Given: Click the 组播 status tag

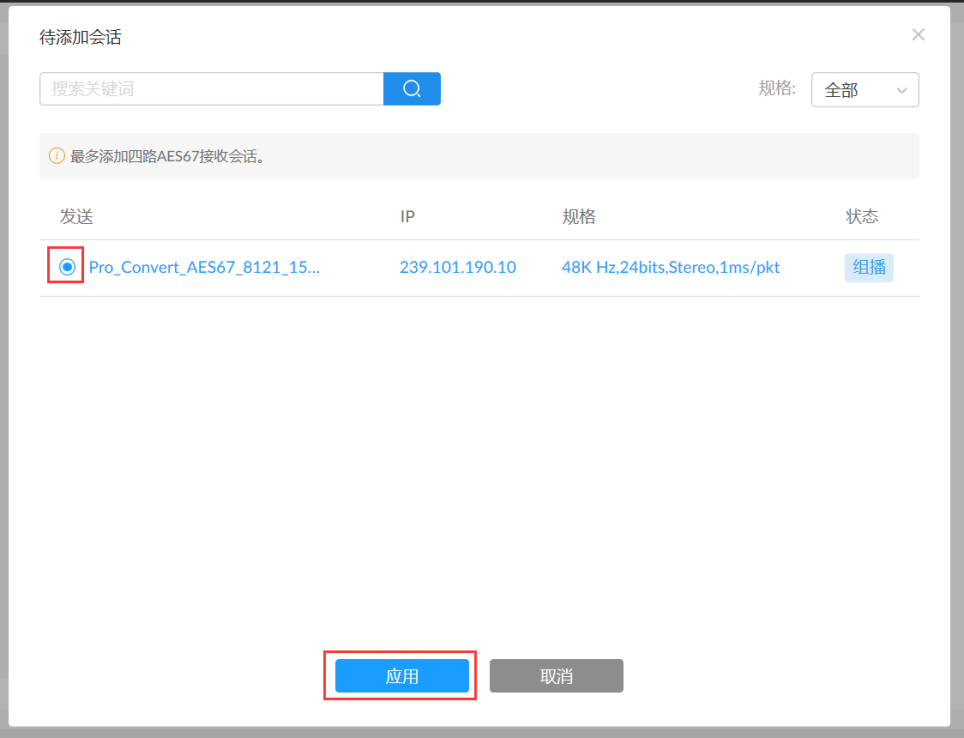Looking at the screenshot, I should (868, 267).
